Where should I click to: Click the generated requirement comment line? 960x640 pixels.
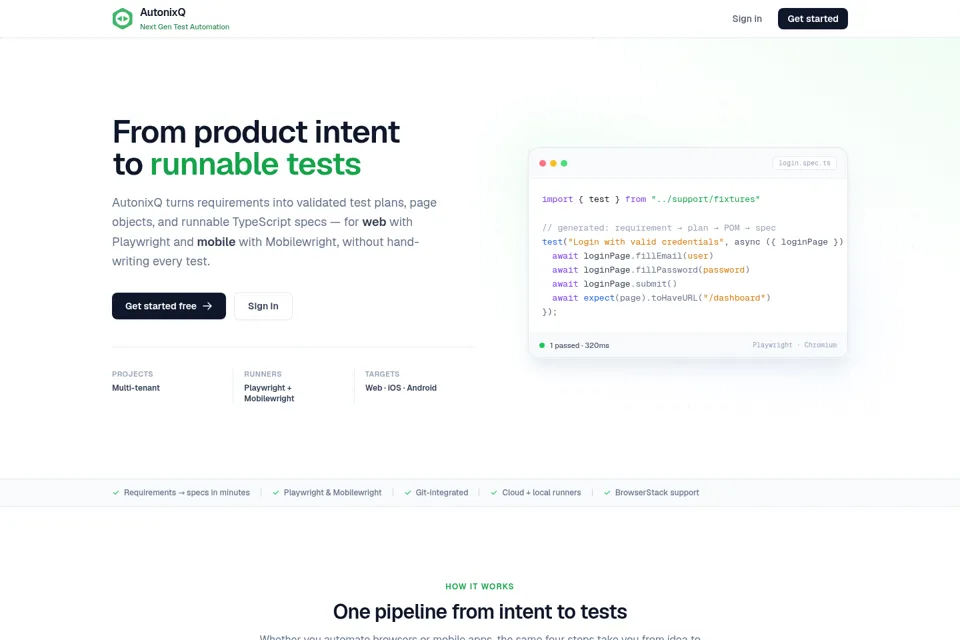659,228
